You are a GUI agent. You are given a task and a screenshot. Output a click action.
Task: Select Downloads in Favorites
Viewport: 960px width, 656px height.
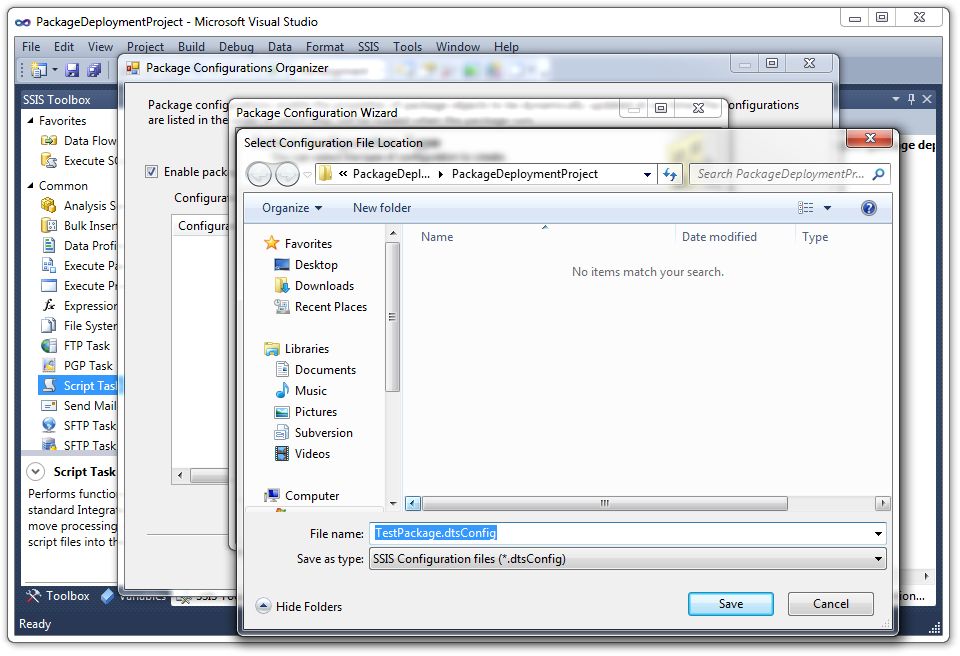point(313,285)
